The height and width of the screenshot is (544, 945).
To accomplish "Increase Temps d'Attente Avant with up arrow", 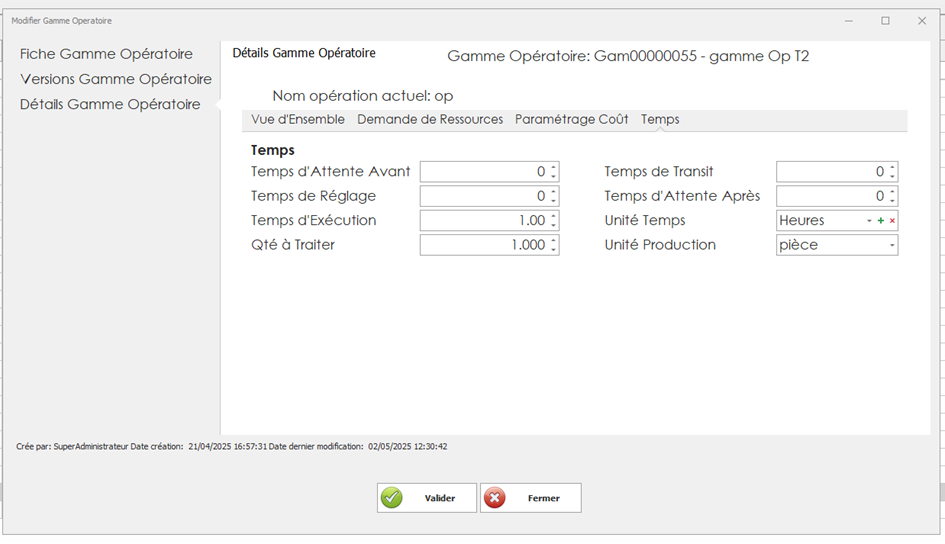I will coord(554,168).
